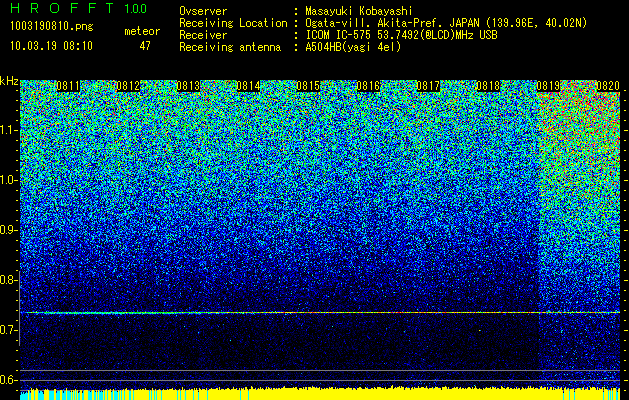Screen dimensions: 629x400
Task: Click the 0817 time marker
Action: pyautogui.click(x=428, y=86)
